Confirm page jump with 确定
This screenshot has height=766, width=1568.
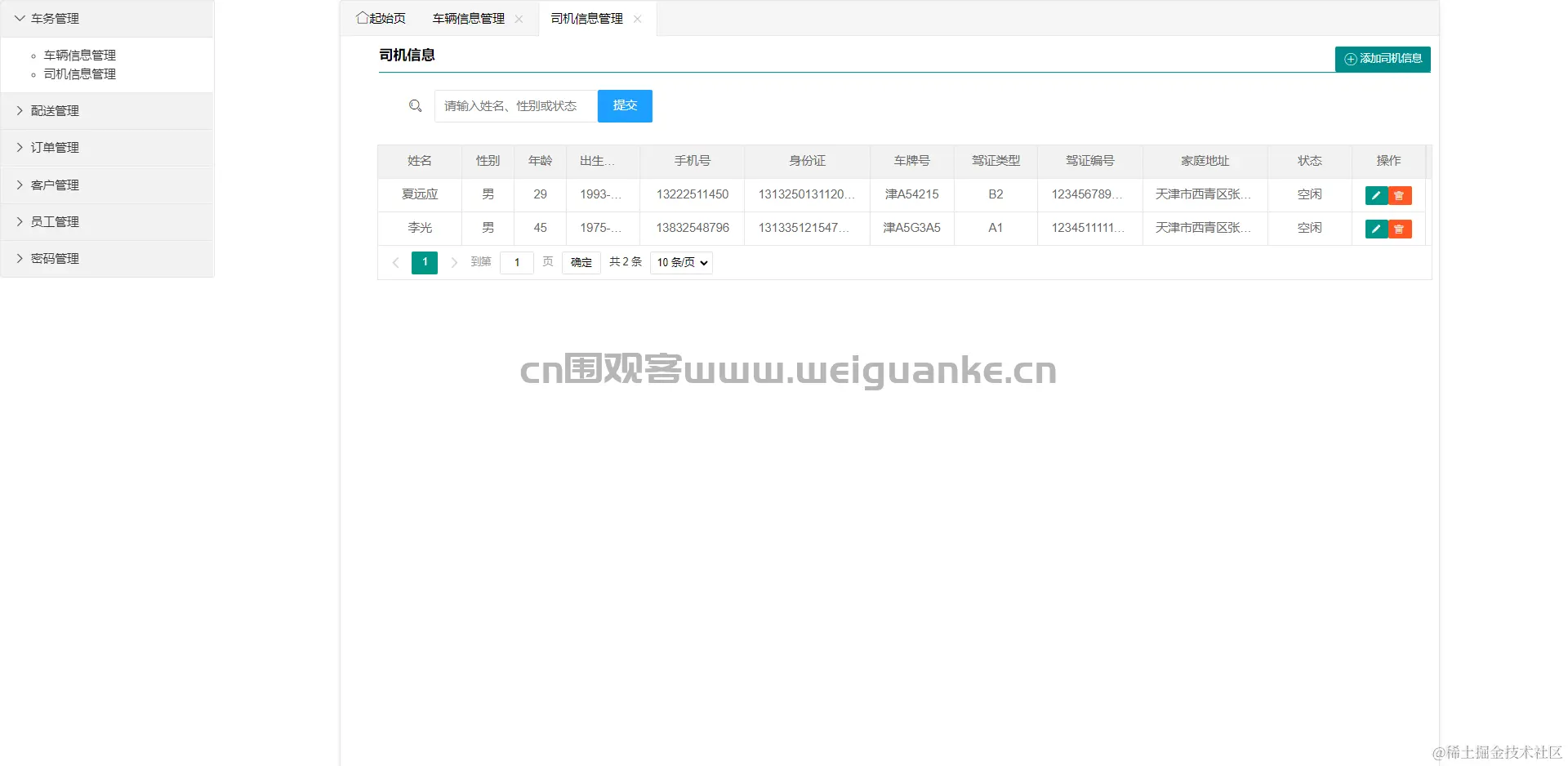pyautogui.click(x=581, y=262)
